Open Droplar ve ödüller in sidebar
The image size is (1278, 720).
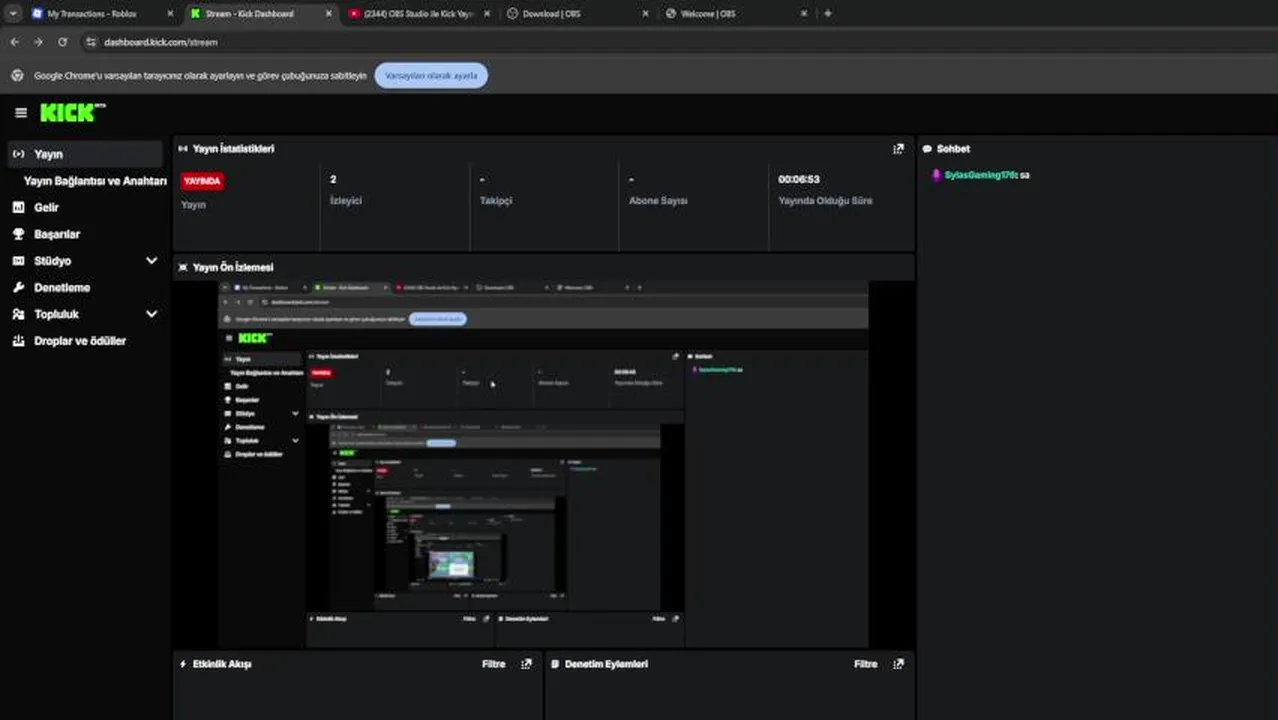point(80,341)
